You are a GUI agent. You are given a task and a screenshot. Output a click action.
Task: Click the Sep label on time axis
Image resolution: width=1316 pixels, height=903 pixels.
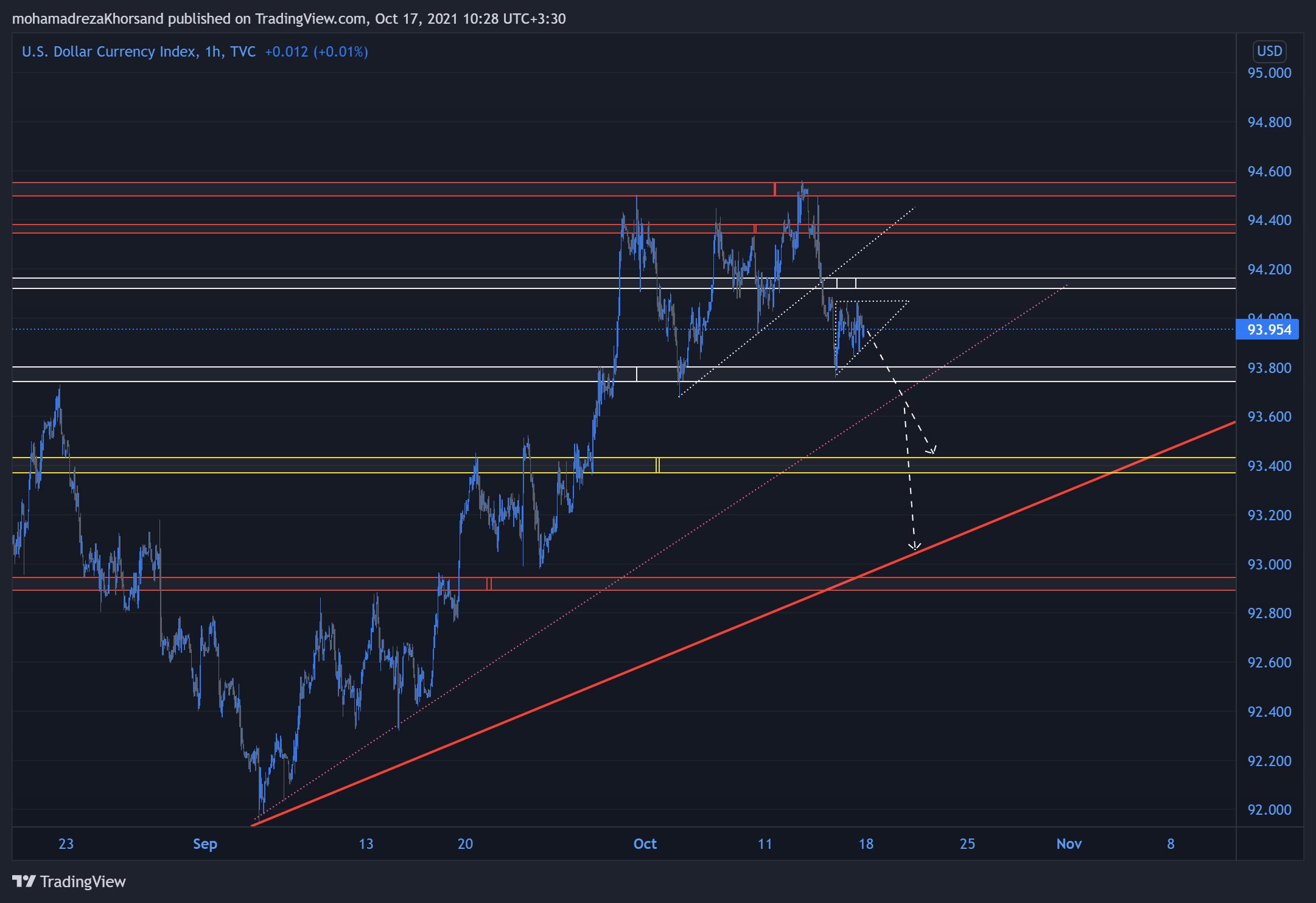pos(205,844)
